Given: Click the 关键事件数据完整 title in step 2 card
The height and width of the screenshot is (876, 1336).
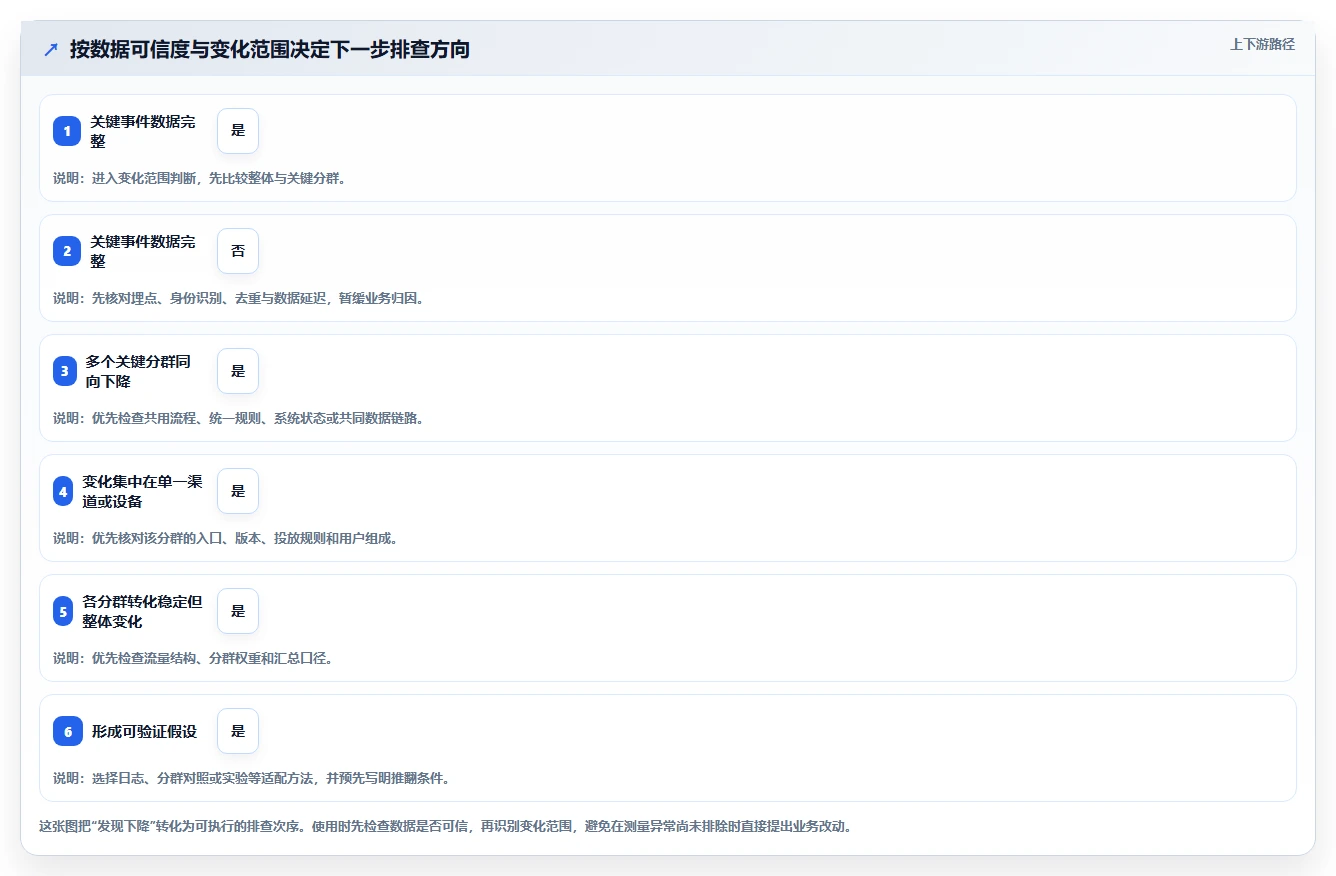Looking at the screenshot, I should coord(143,251).
